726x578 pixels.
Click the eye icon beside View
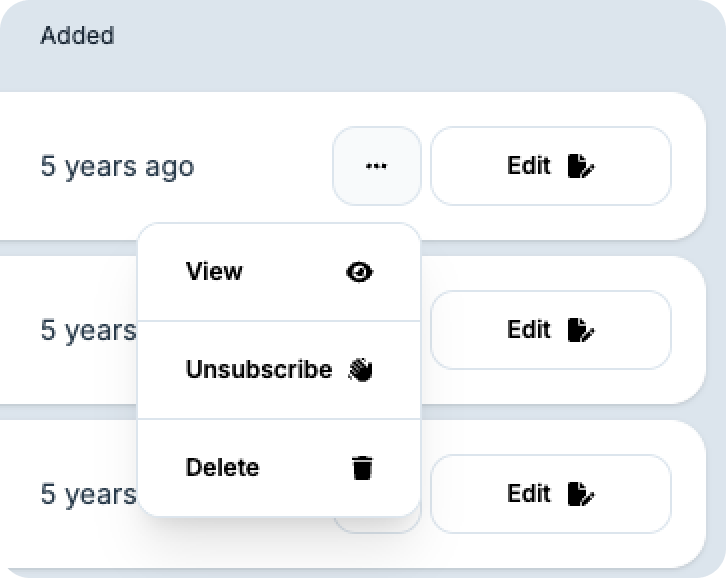pos(360,272)
